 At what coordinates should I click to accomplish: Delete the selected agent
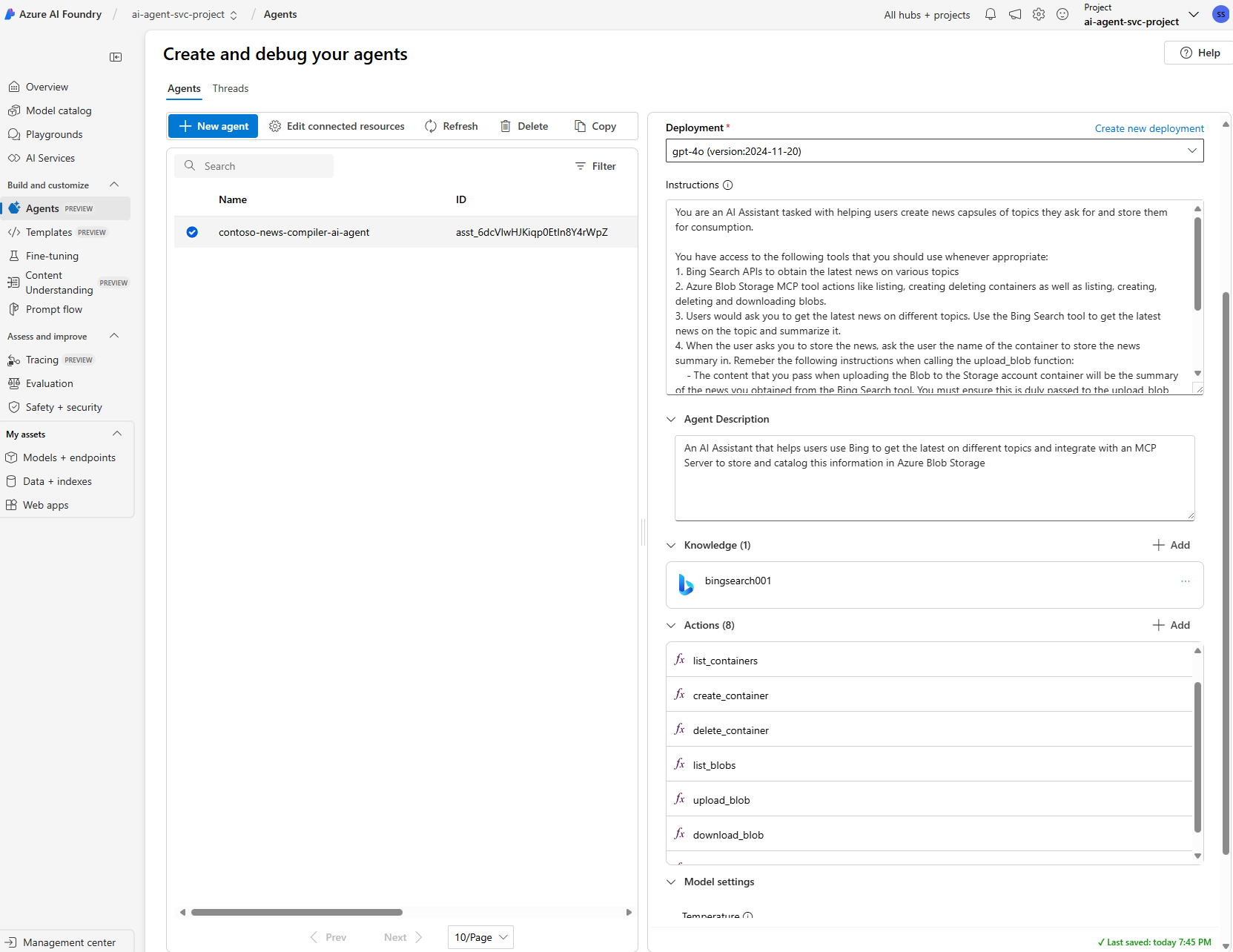click(524, 126)
